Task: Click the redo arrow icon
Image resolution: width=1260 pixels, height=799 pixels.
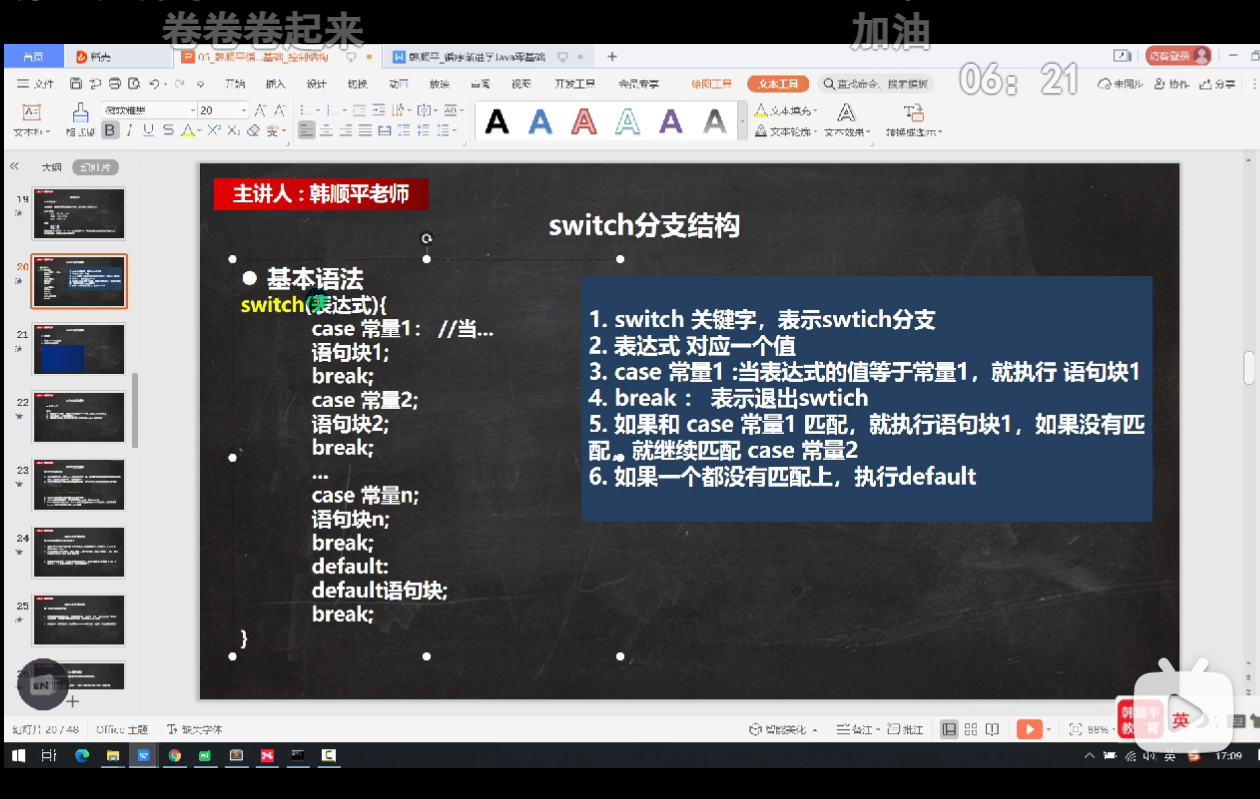Action: (180, 84)
